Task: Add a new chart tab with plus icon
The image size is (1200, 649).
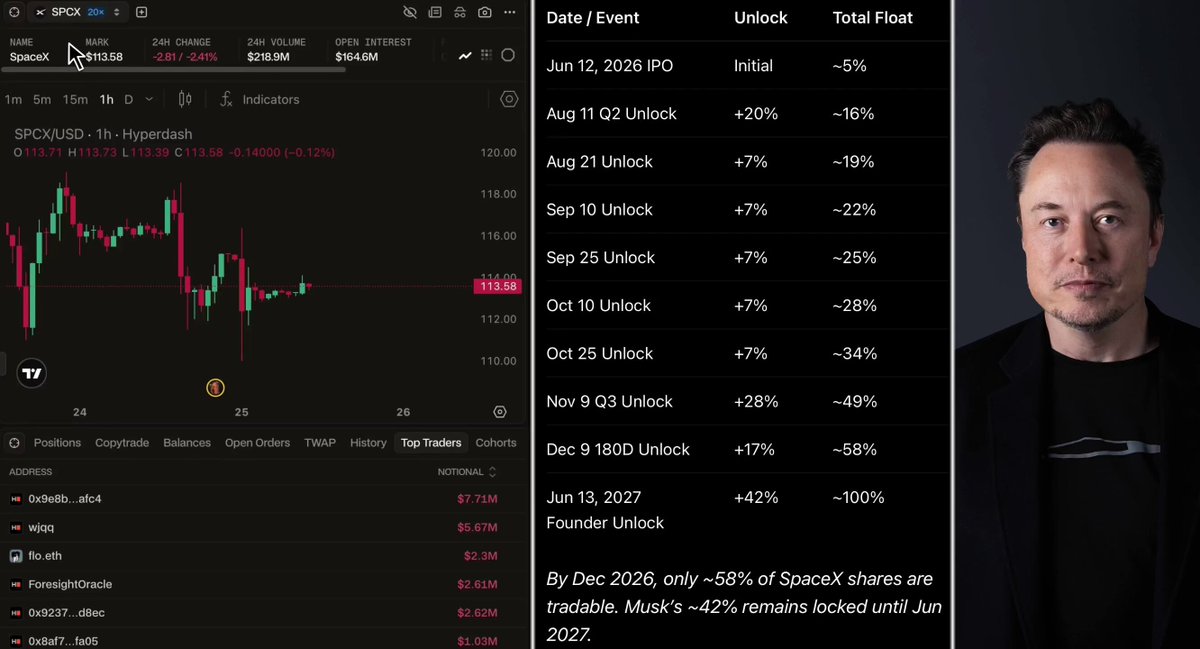Action: tap(141, 12)
